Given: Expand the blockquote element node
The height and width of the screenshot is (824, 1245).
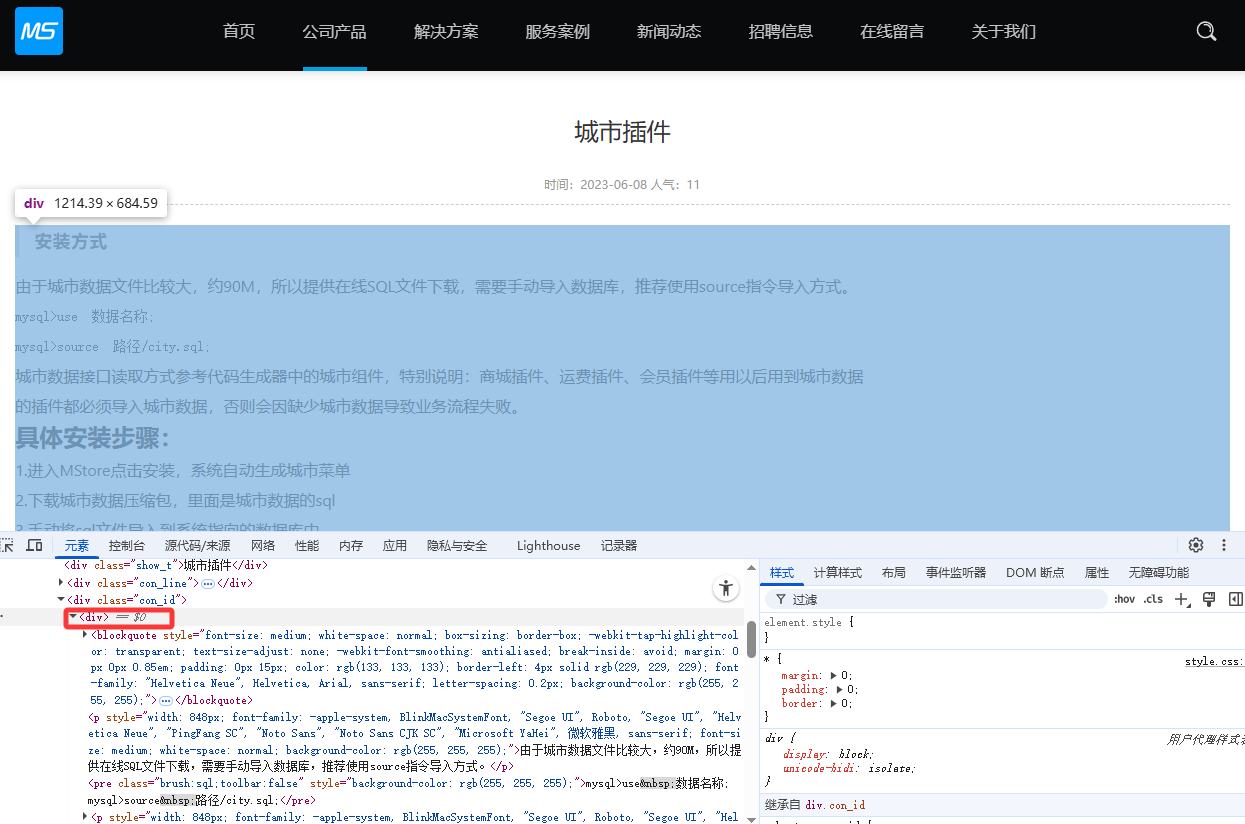Looking at the screenshot, I should pos(85,634).
